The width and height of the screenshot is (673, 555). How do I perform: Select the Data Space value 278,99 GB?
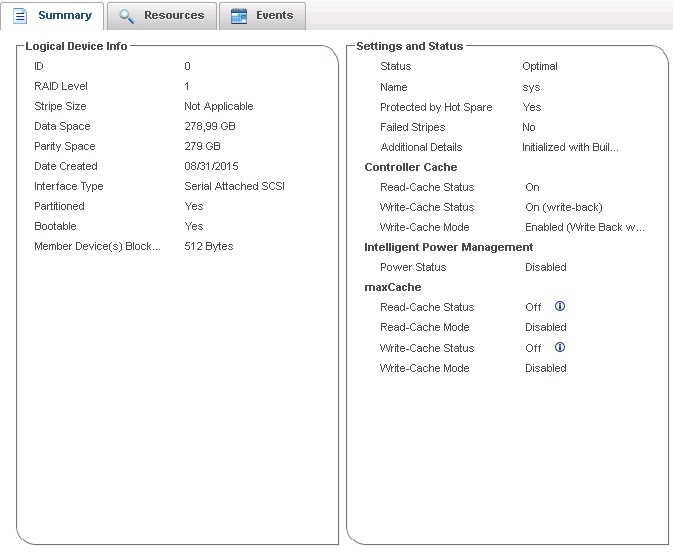pyautogui.click(x=214, y=126)
